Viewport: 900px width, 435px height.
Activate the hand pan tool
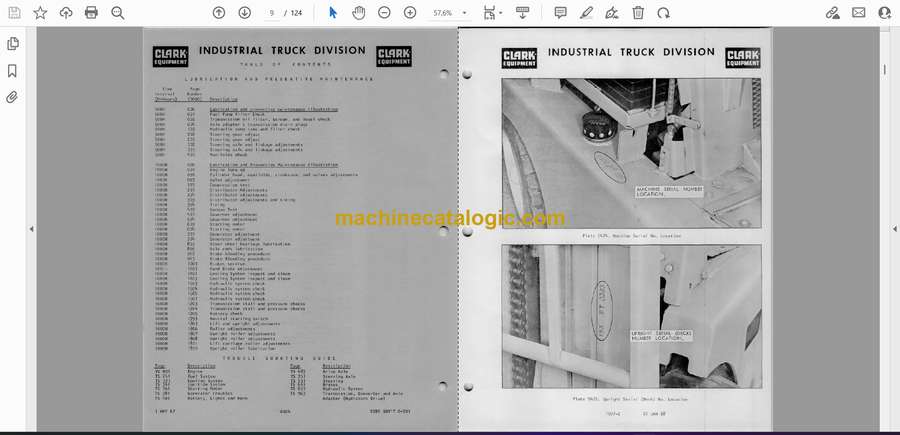(359, 13)
